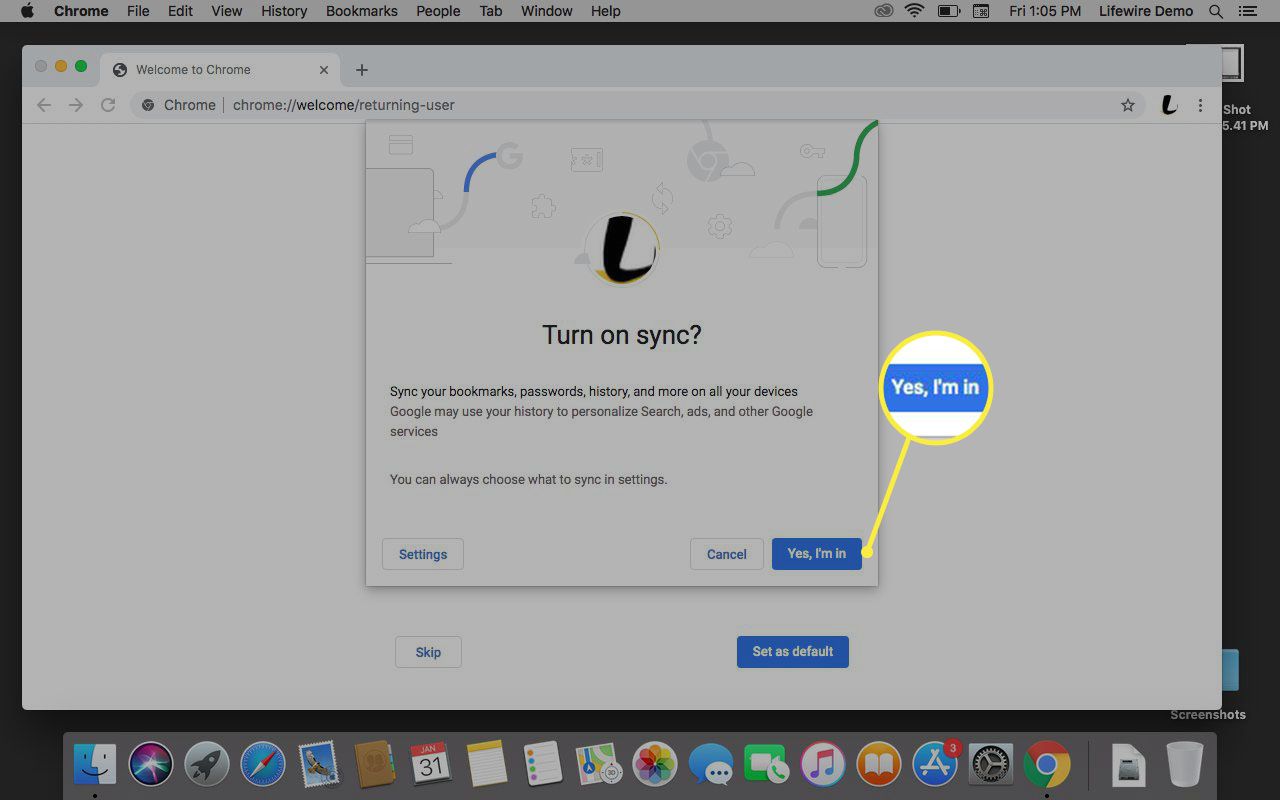Click the Set as default button

793,652
